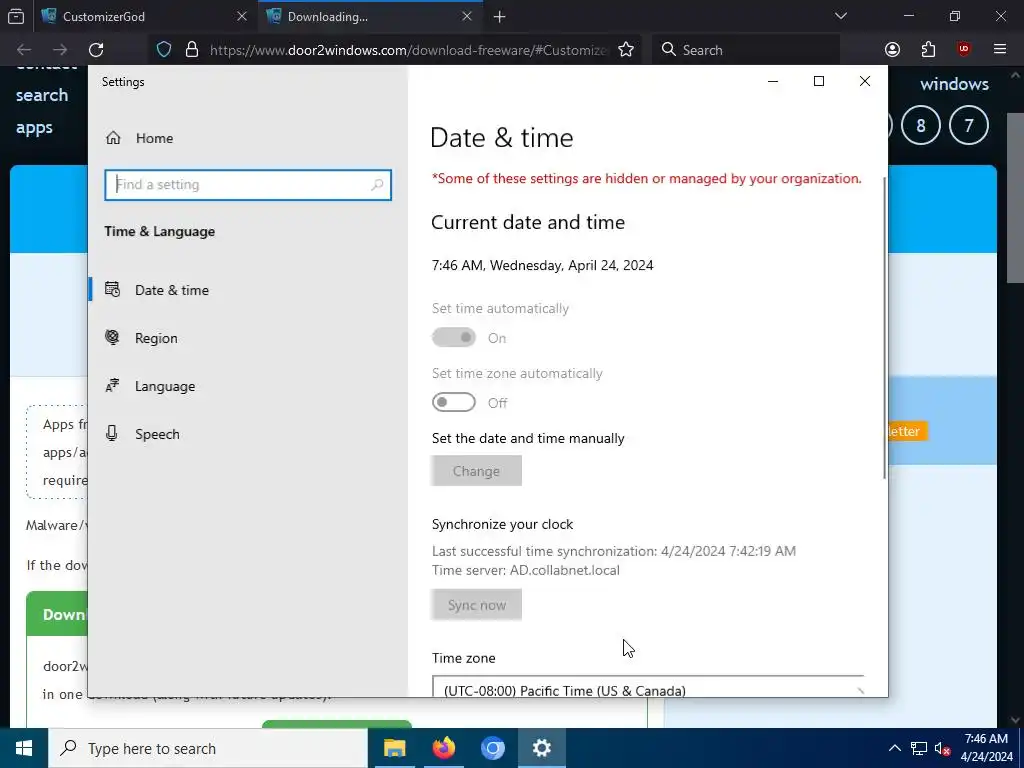This screenshot has width=1024, height=768.
Task: Select the Windows 7 circle filter
Action: tap(968, 125)
